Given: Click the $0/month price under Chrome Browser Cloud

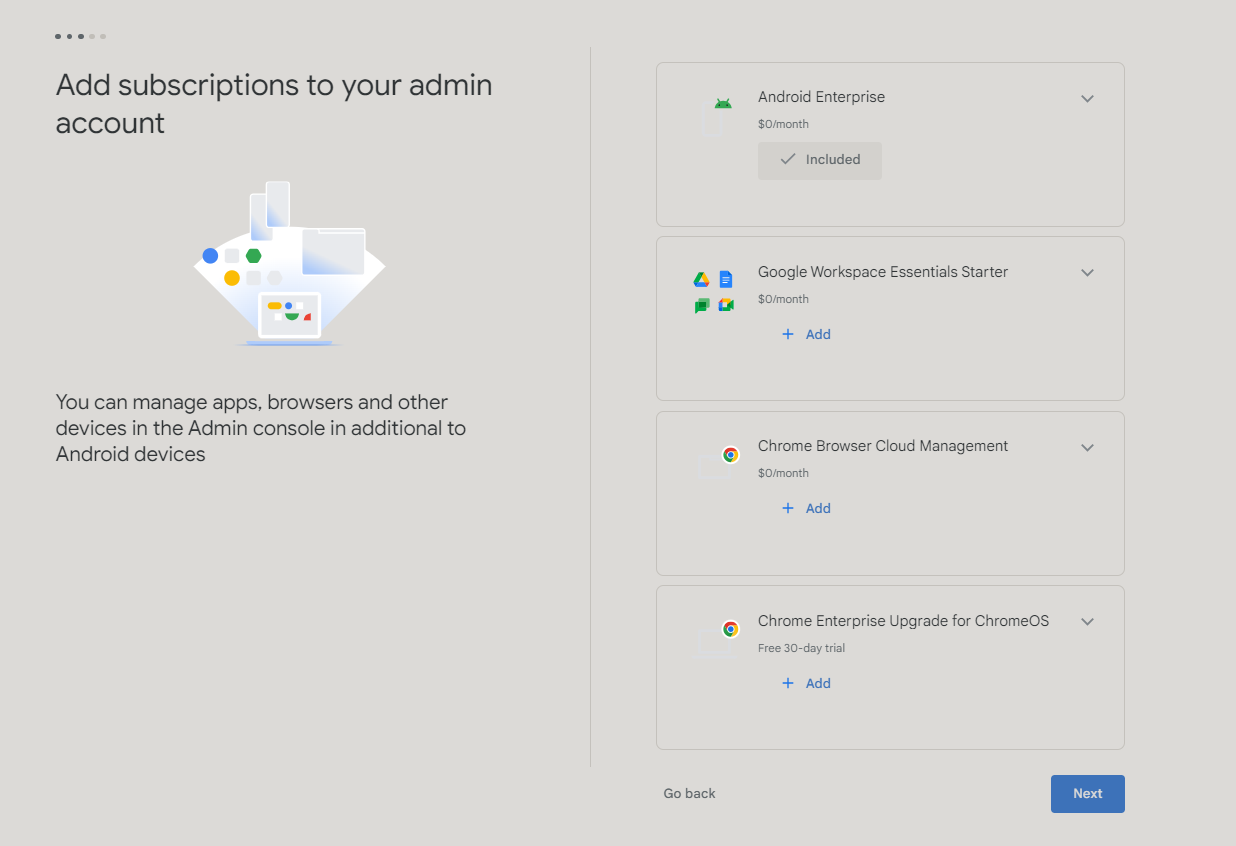Looking at the screenshot, I should pyautogui.click(x=783, y=473).
